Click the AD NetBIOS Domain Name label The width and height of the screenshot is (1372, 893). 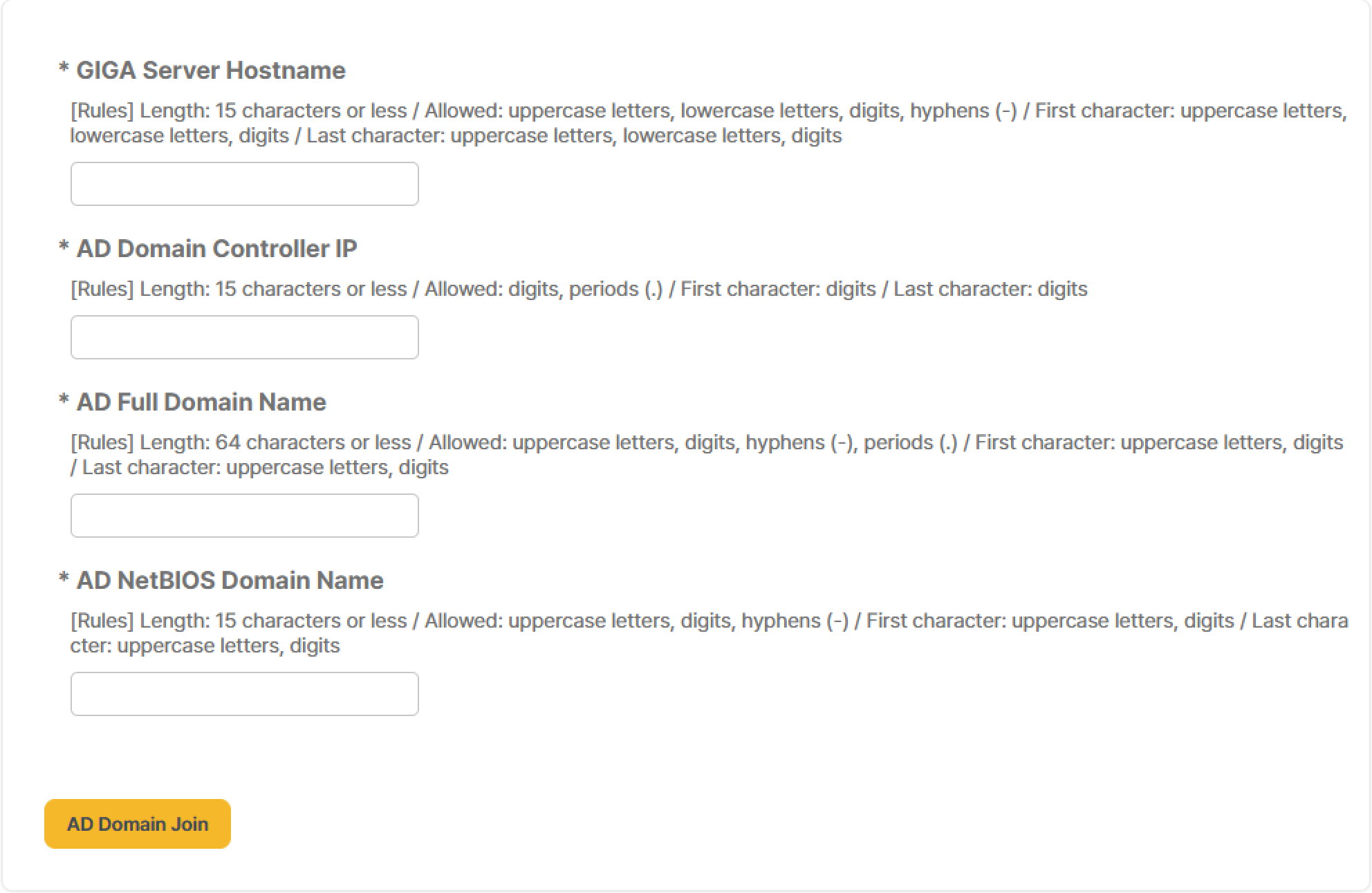[x=230, y=581]
